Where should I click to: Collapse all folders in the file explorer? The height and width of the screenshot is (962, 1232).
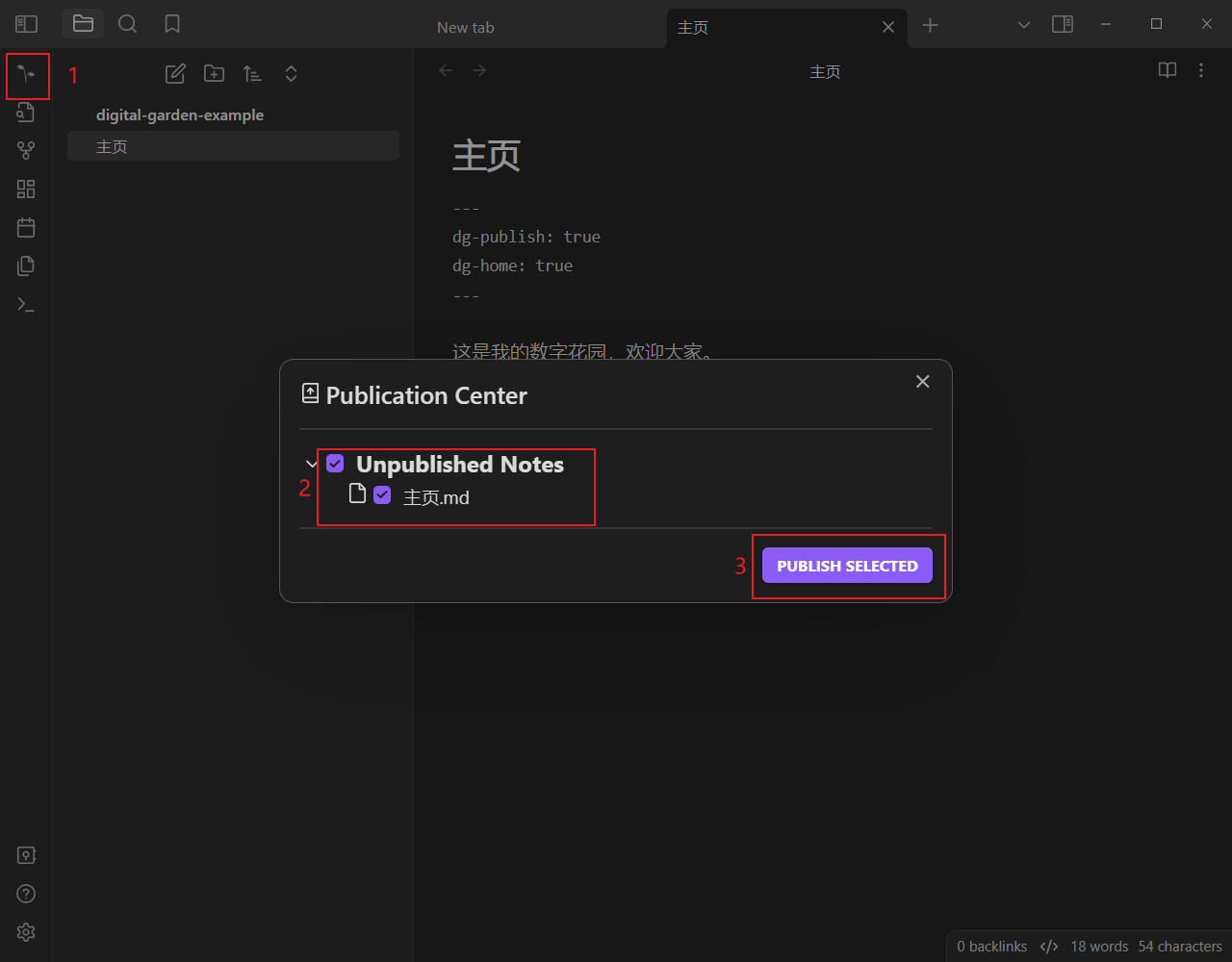(291, 73)
